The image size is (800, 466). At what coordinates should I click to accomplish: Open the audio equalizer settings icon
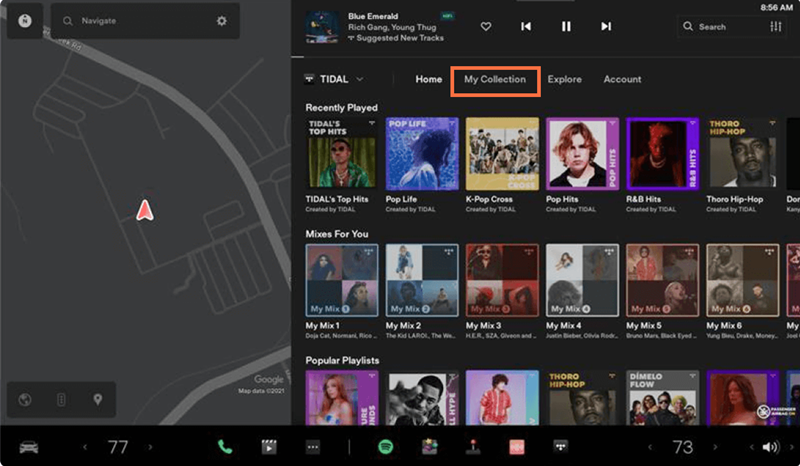[776, 27]
